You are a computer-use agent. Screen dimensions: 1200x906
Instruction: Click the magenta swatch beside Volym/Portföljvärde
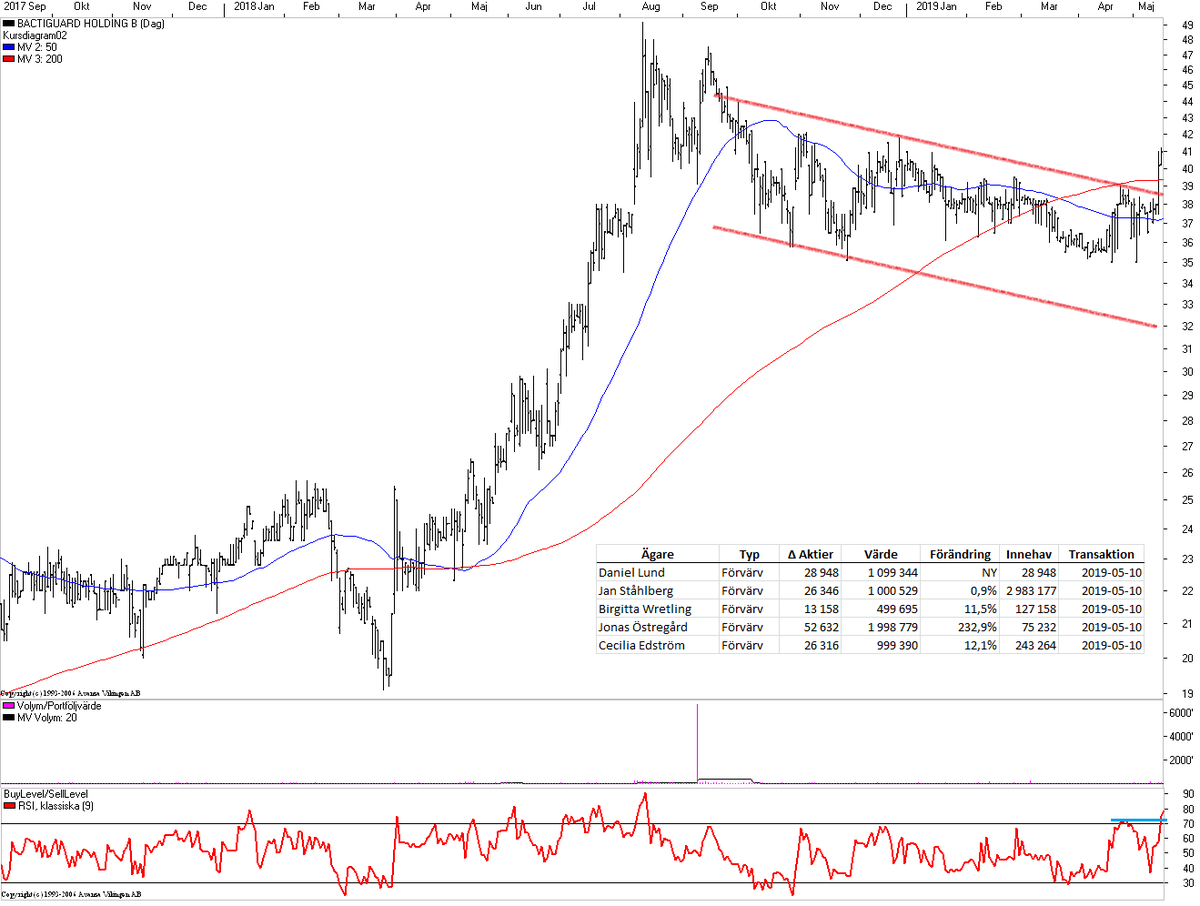pos(9,706)
